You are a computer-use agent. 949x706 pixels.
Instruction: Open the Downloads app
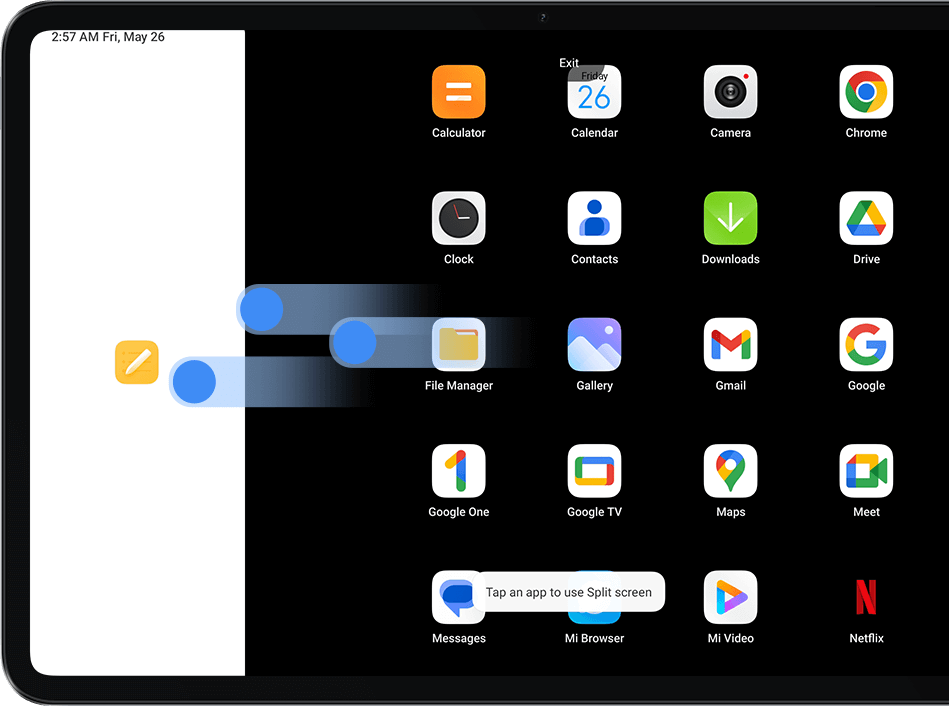[x=730, y=218]
